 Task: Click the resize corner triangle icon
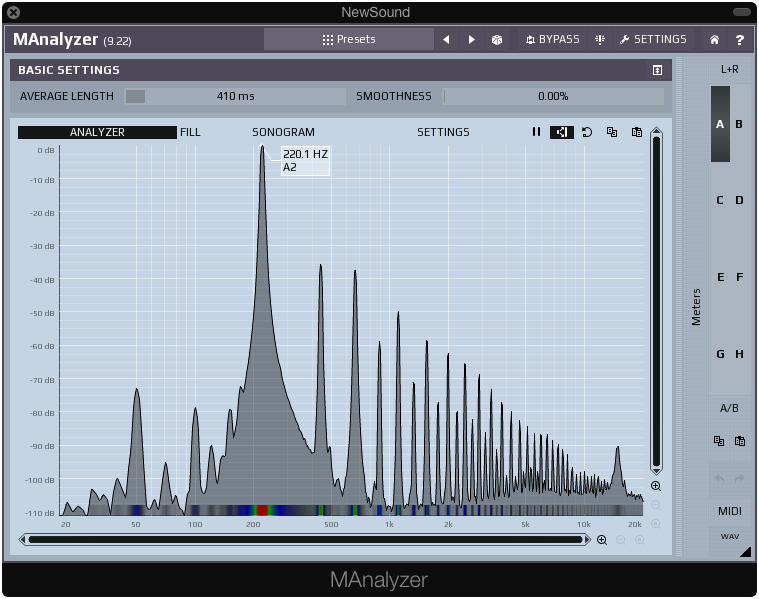coord(745,552)
